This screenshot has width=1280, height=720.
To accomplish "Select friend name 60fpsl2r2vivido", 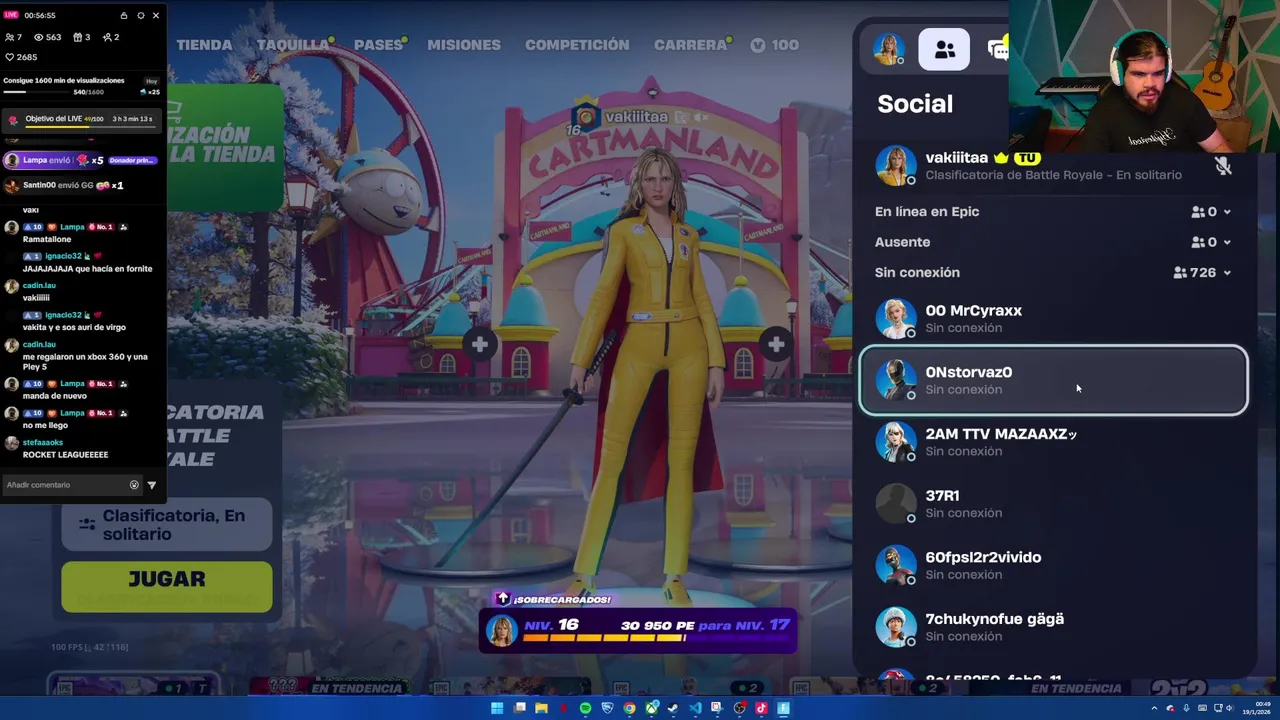I will 983,557.
